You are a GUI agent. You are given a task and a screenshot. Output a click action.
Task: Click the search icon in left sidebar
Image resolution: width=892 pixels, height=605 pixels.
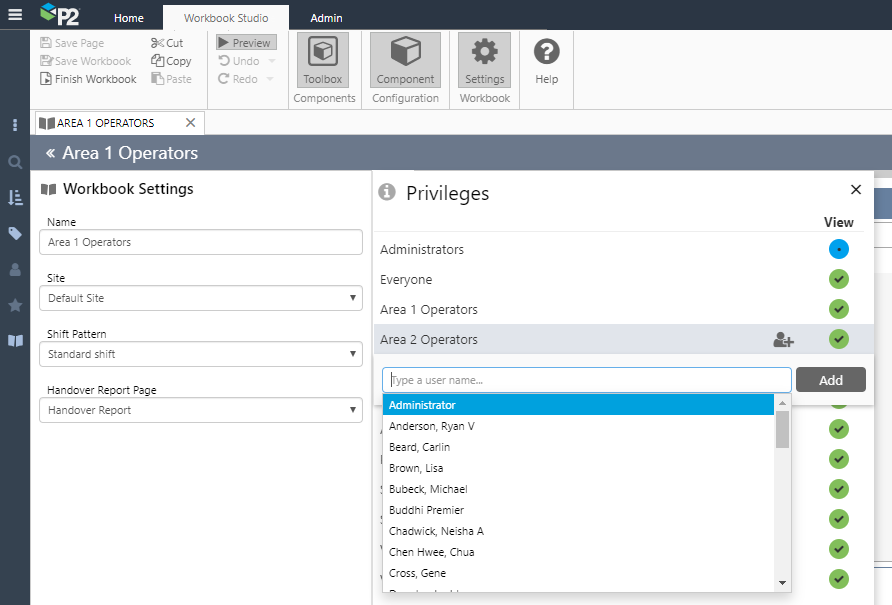[15, 162]
